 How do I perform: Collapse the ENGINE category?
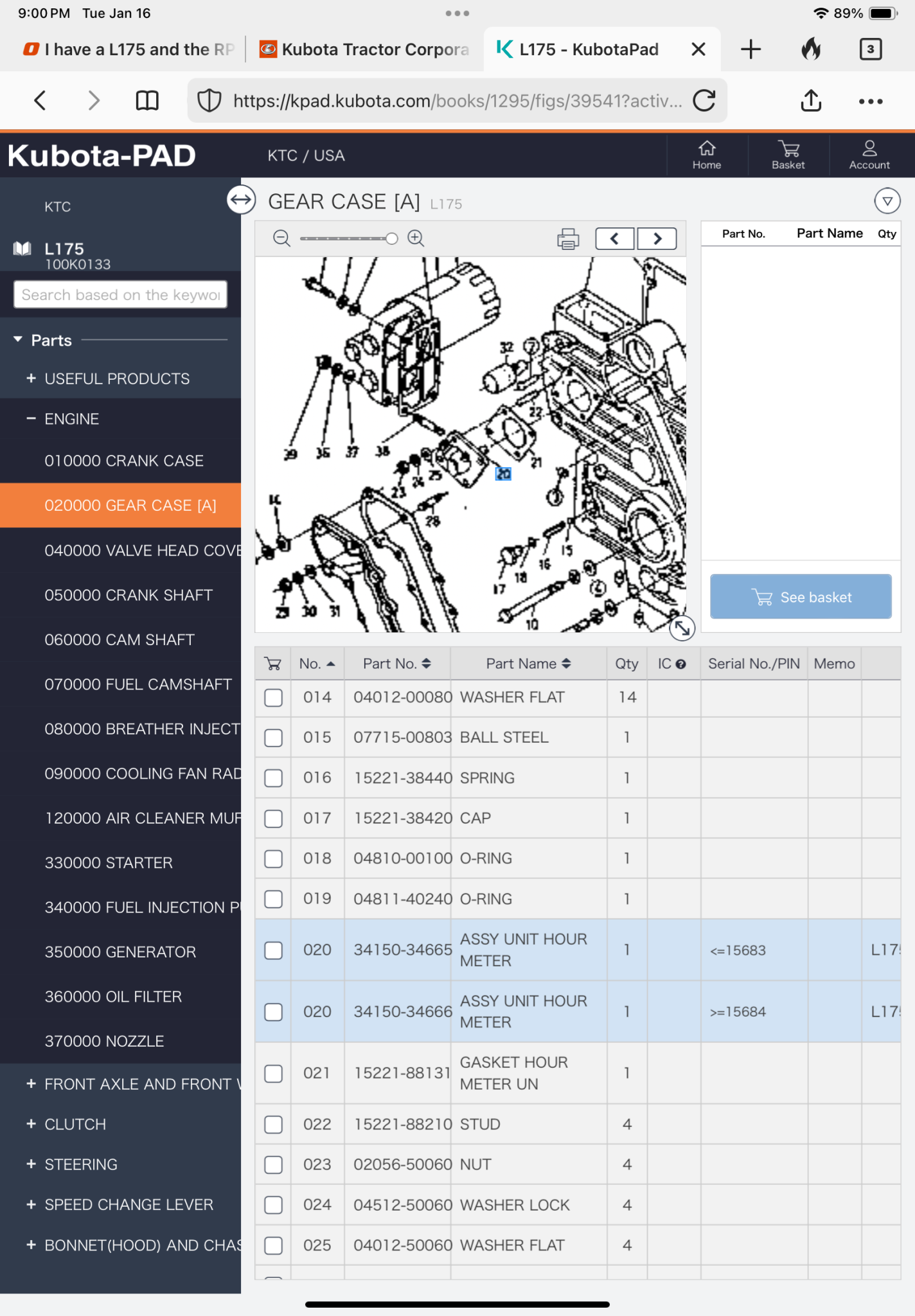(31, 419)
